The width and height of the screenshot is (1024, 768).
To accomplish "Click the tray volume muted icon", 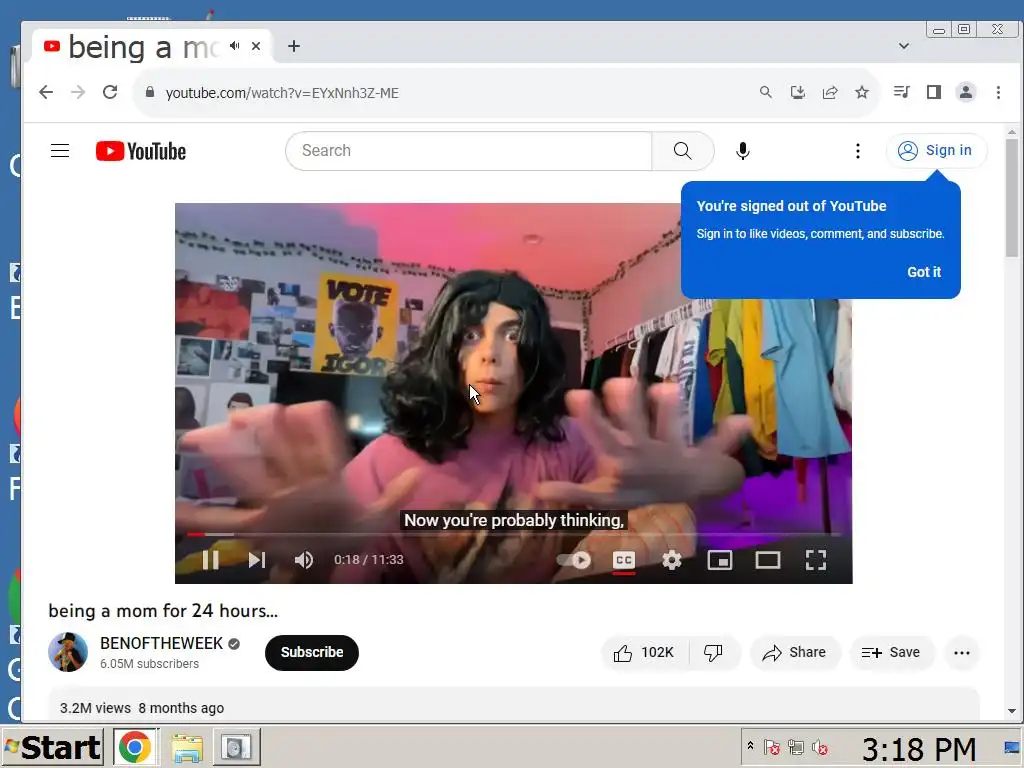I will pyautogui.click(x=820, y=747).
